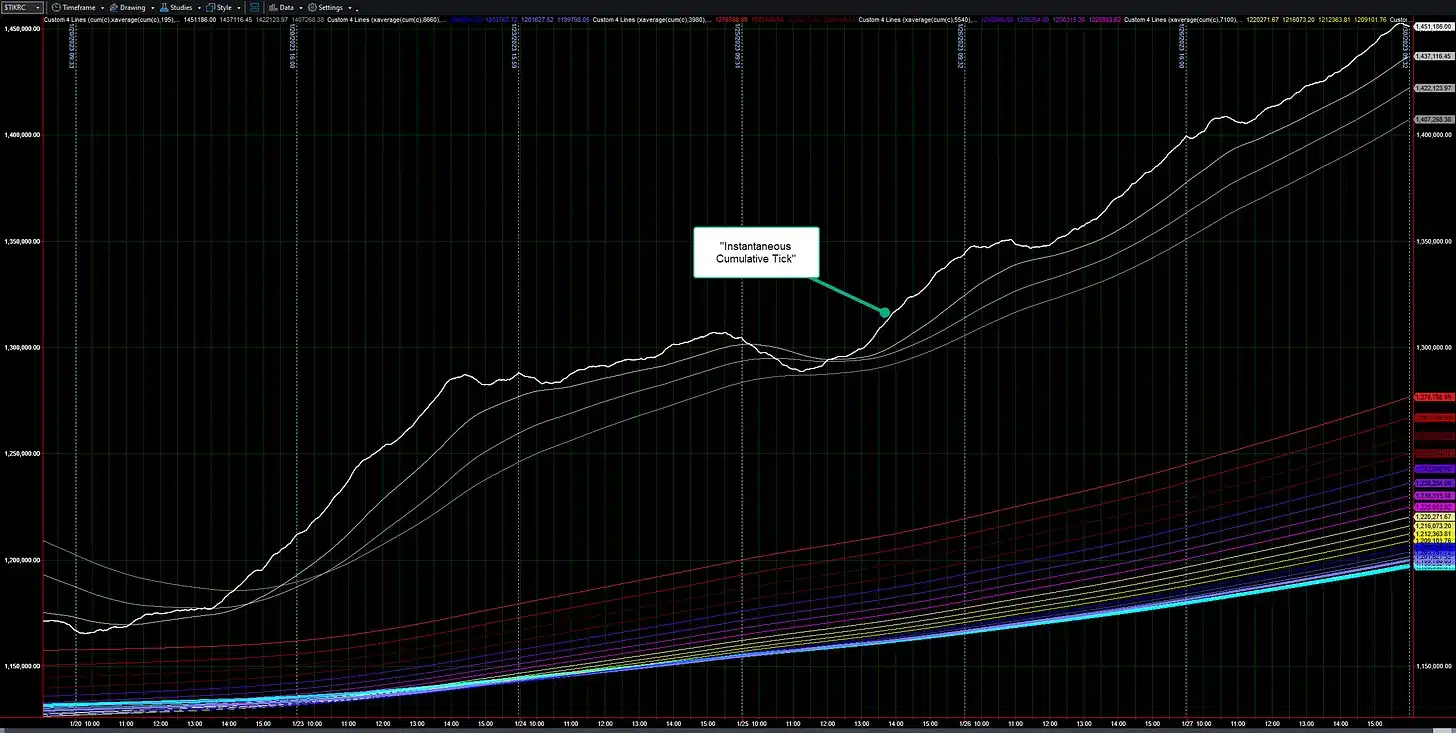Click the teal stacked-windows layout icon

[x=253, y=7]
